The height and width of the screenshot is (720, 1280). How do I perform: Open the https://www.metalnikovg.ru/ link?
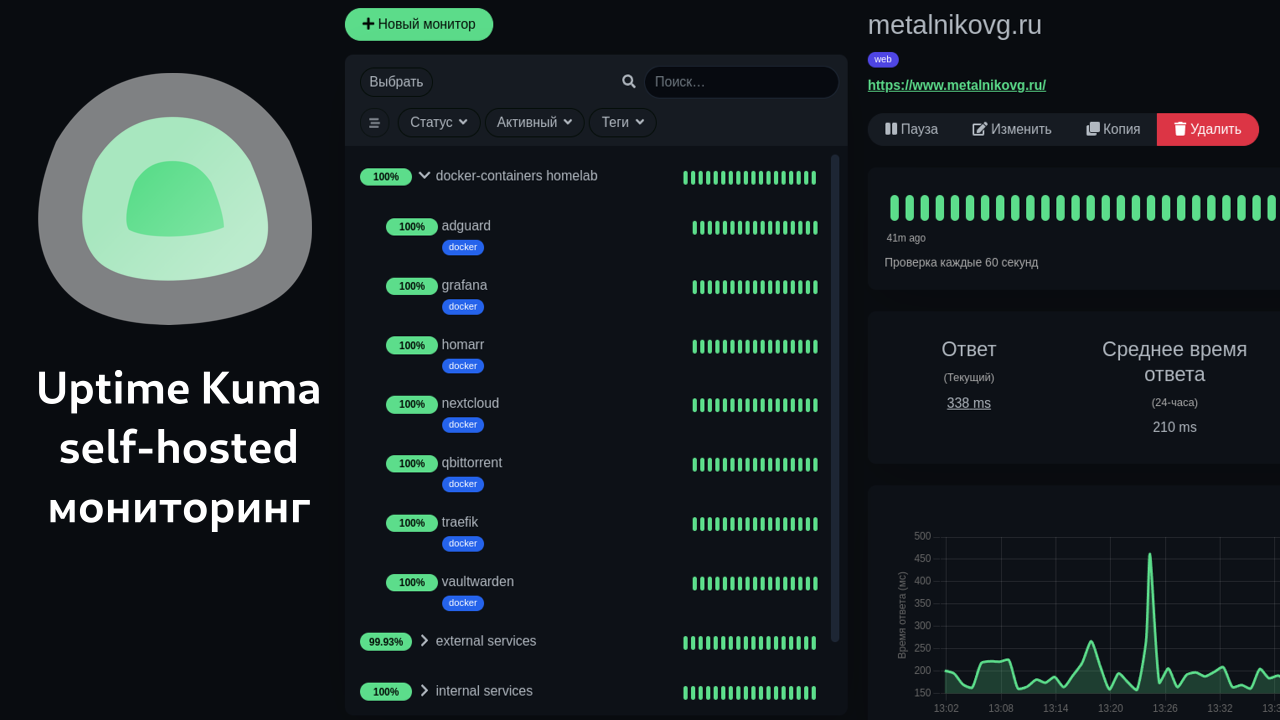(956, 85)
